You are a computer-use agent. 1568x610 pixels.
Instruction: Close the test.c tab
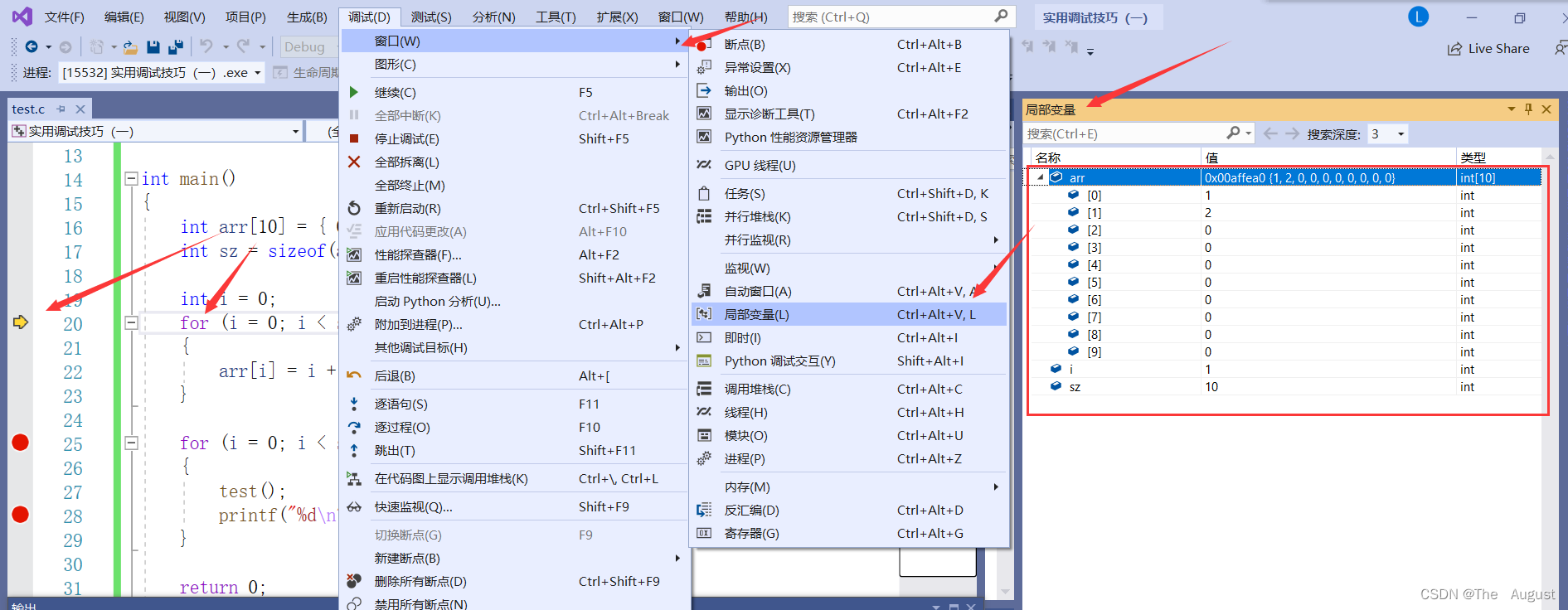(x=80, y=109)
